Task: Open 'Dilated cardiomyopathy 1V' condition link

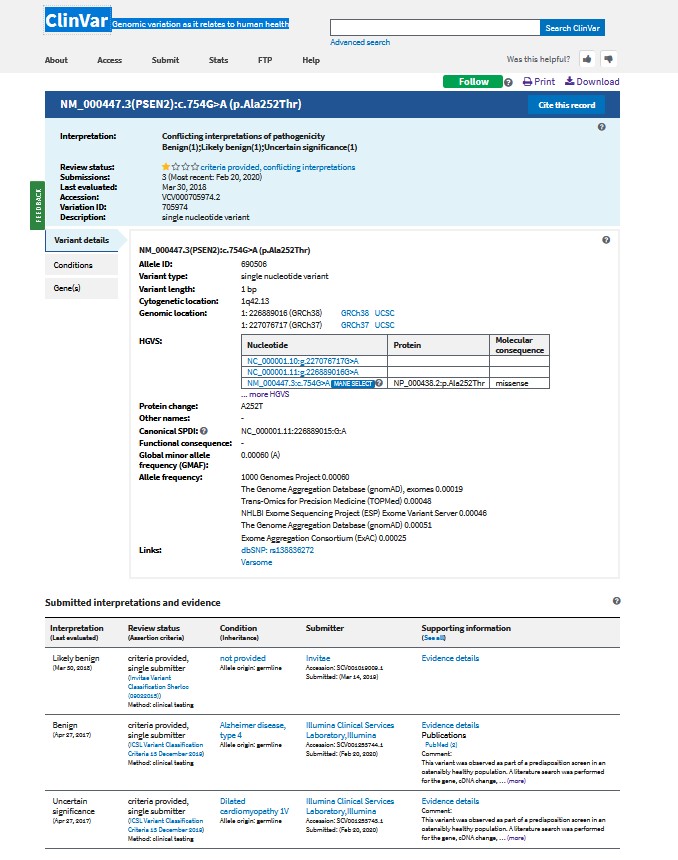Action: click(x=254, y=806)
